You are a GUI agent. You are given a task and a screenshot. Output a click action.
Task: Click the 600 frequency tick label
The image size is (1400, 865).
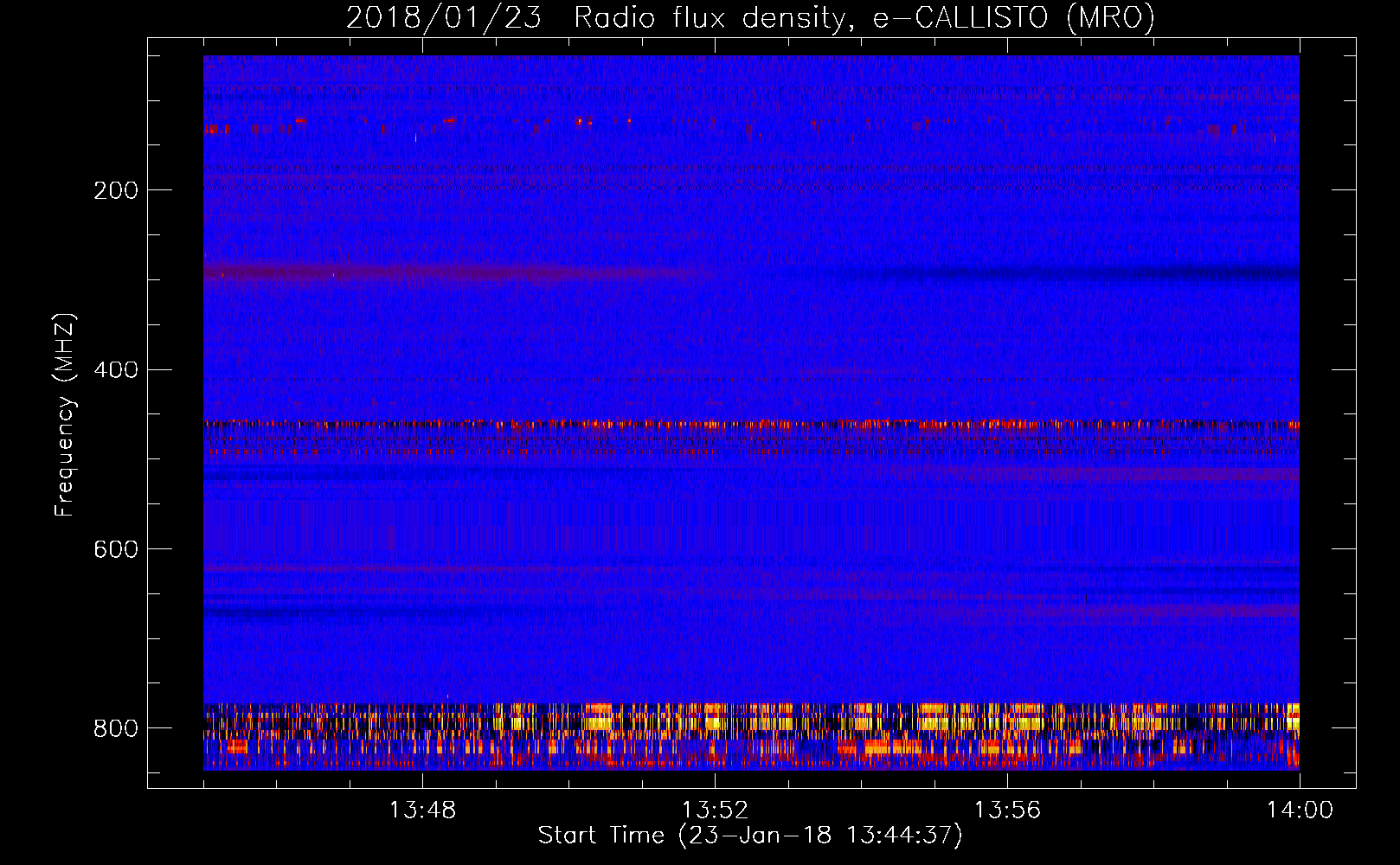116,549
